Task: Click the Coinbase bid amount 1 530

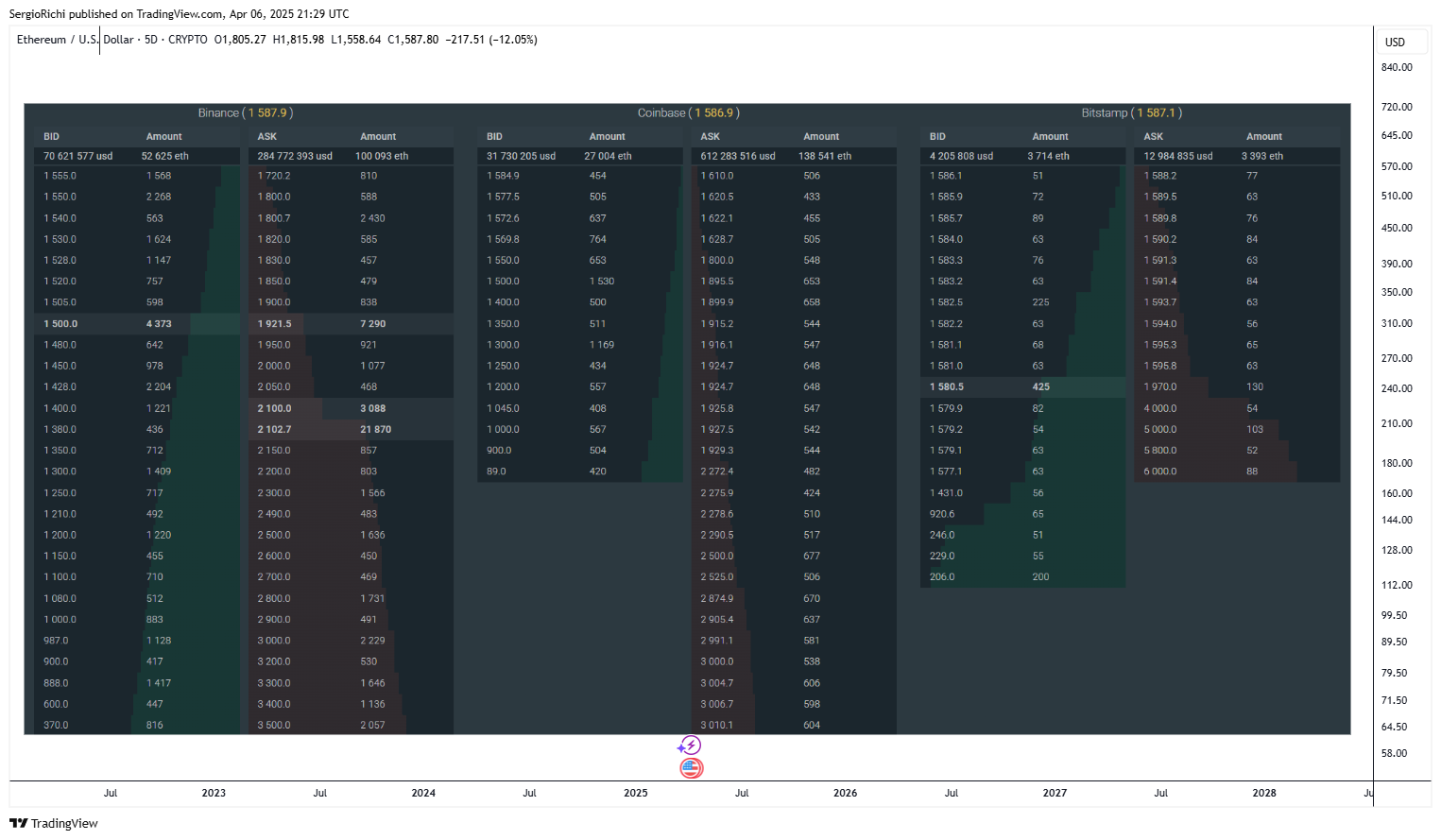Action: pyautogui.click(x=602, y=282)
